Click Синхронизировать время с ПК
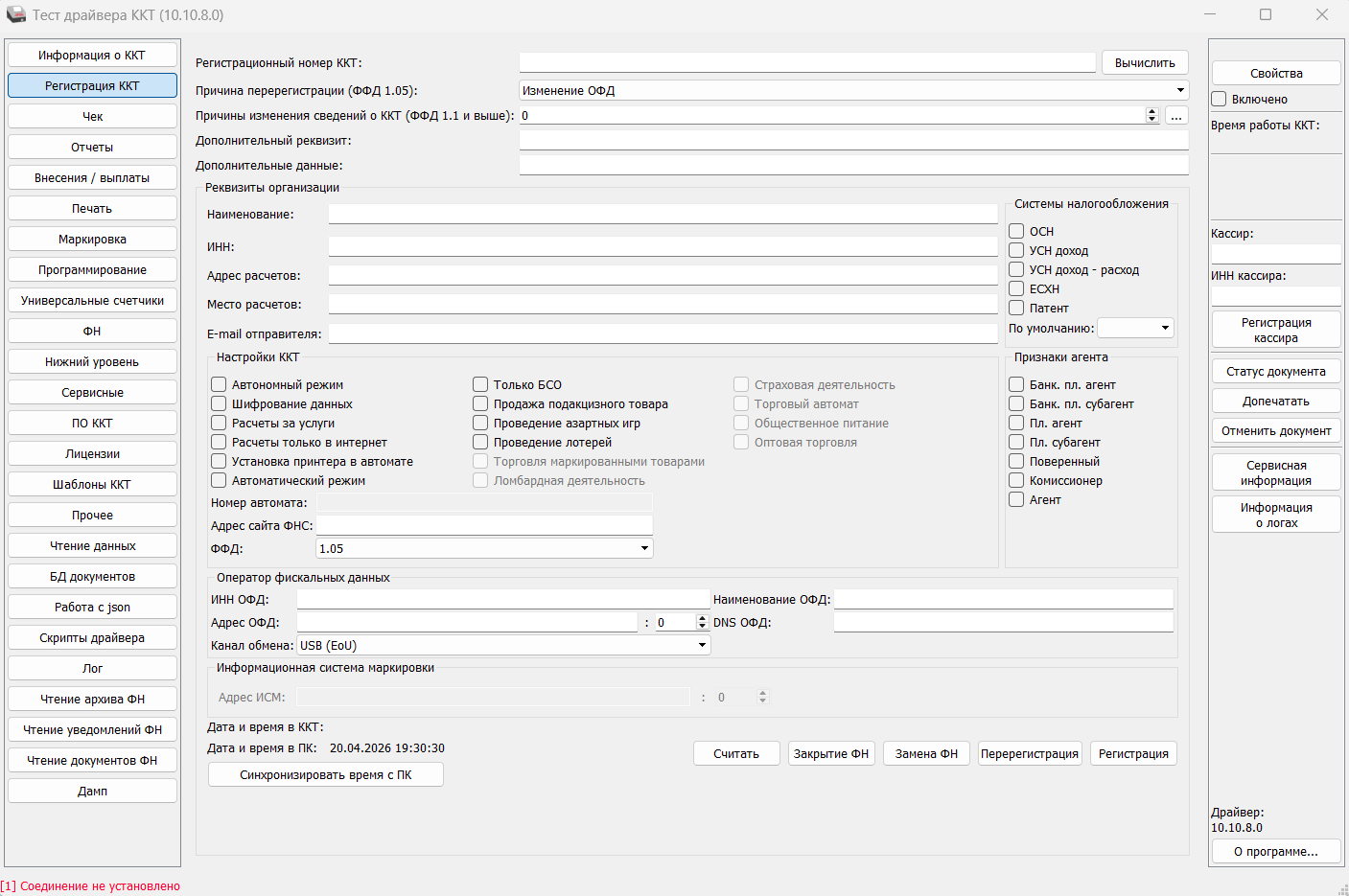 [326, 774]
